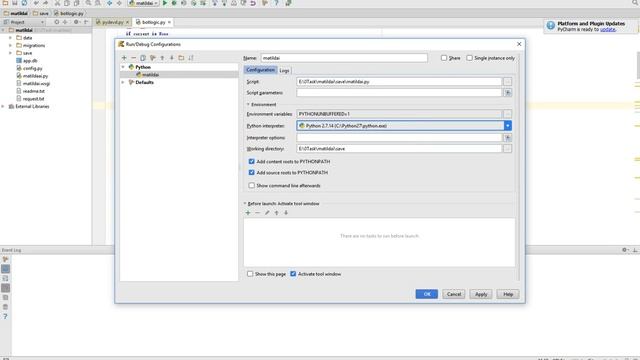The height and width of the screenshot is (360, 640).
Task: Expand the Interpreter options field editor
Action: tap(507, 138)
